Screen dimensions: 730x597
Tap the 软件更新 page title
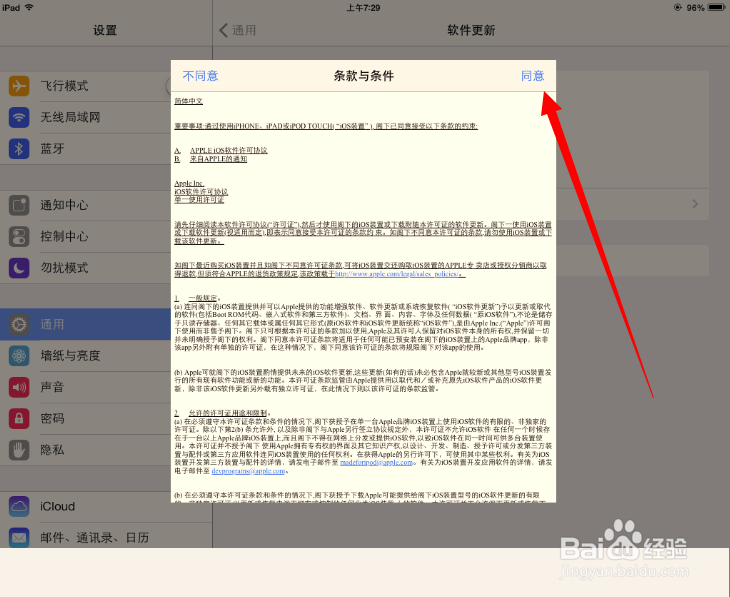click(471, 30)
